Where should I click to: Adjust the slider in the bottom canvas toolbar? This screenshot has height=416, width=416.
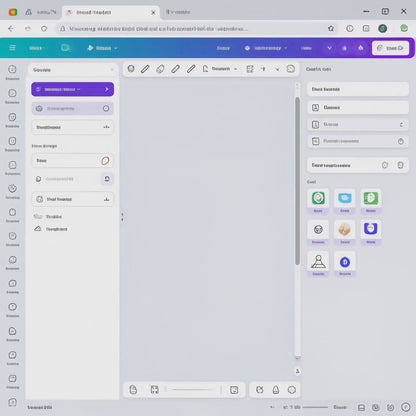point(192,389)
